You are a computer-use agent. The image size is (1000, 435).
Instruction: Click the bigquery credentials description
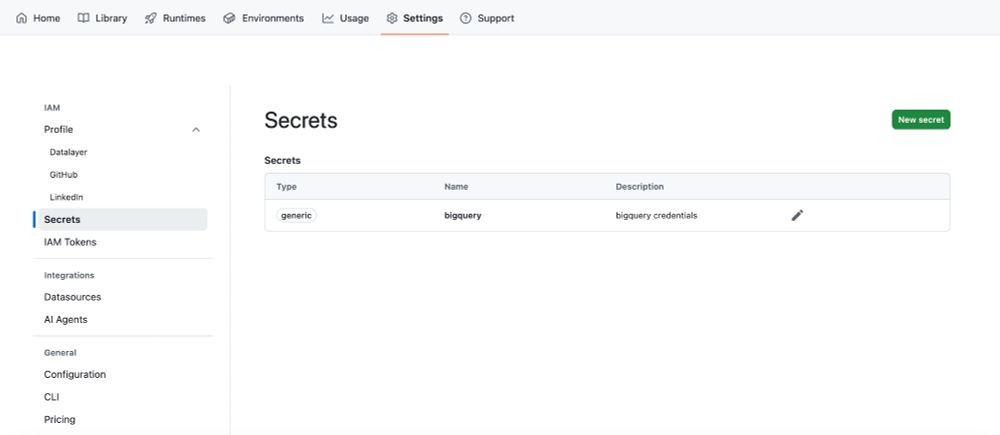(x=656, y=216)
